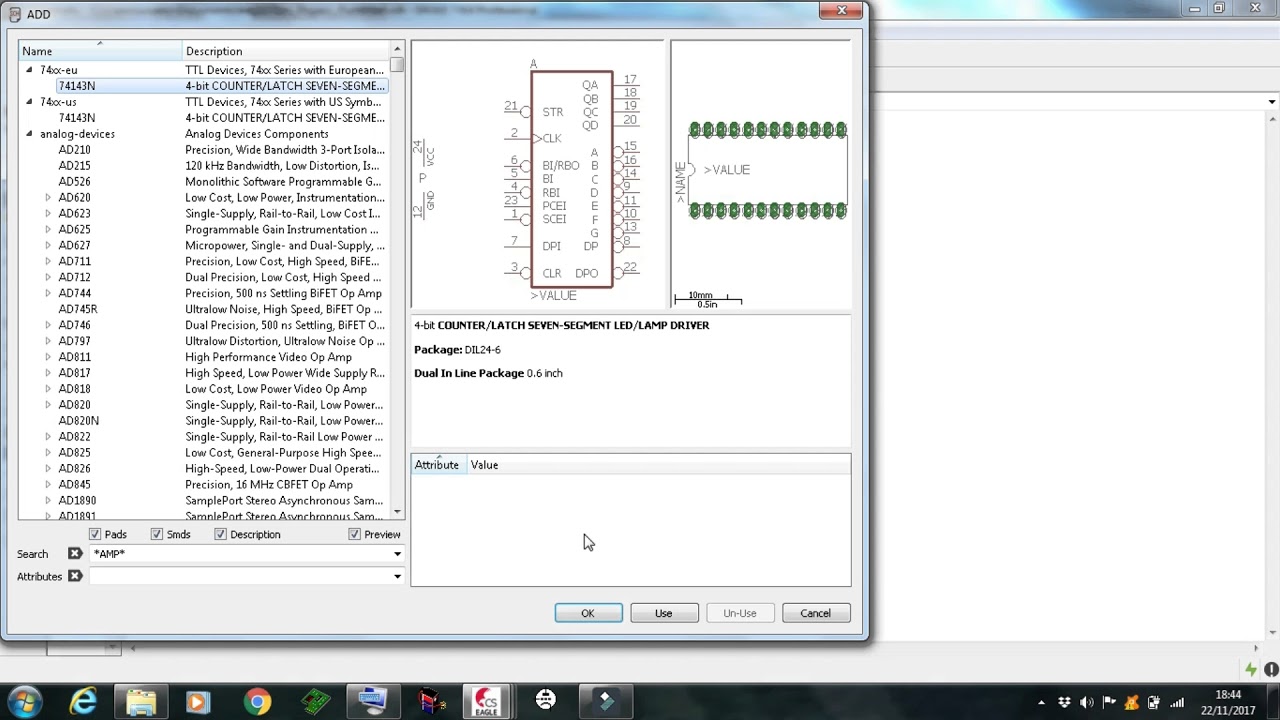Open the media player taskbar icon
Screen dimensions: 1280x720
[x=197, y=701]
